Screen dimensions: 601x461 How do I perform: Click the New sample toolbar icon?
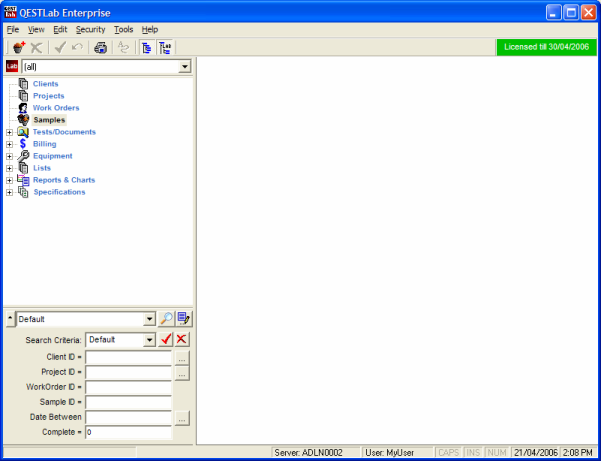[19, 48]
